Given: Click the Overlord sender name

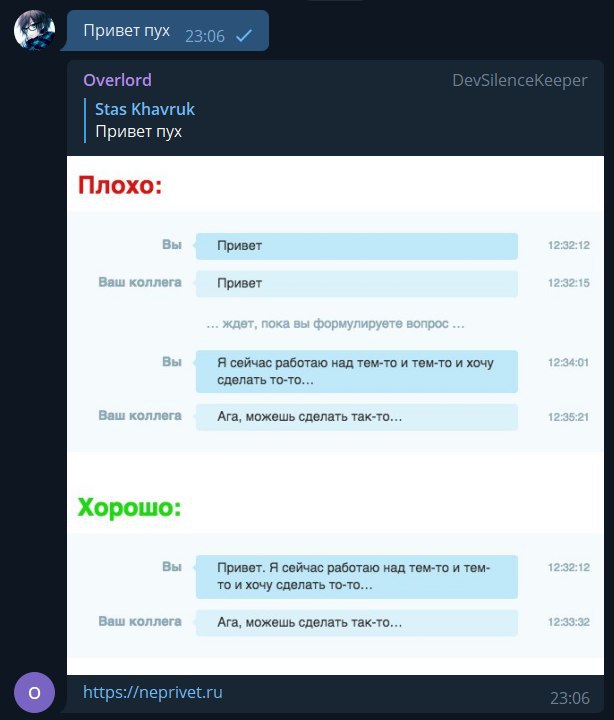Looking at the screenshot, I should (117, 80).
